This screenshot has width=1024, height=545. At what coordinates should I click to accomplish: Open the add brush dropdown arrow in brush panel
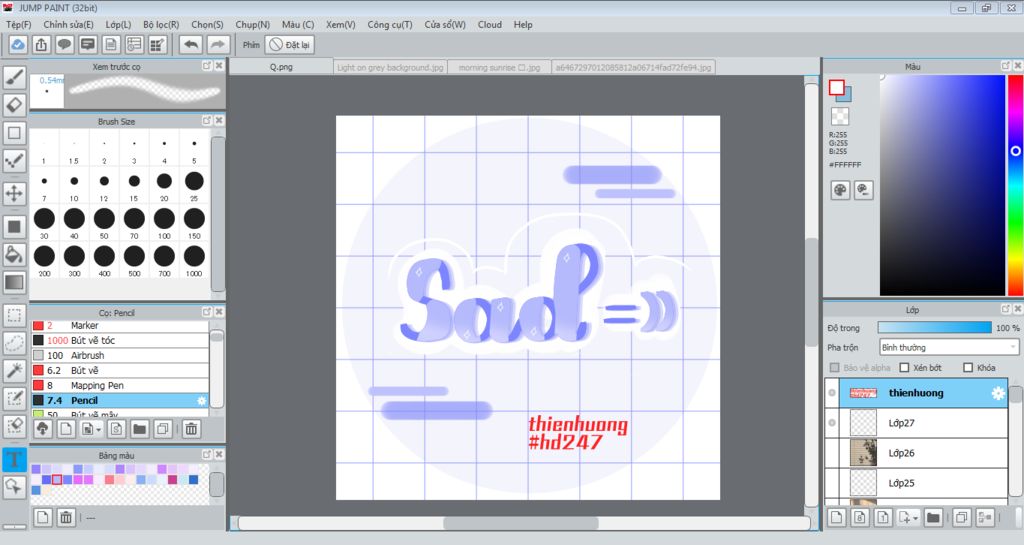[x=99, y=429]
